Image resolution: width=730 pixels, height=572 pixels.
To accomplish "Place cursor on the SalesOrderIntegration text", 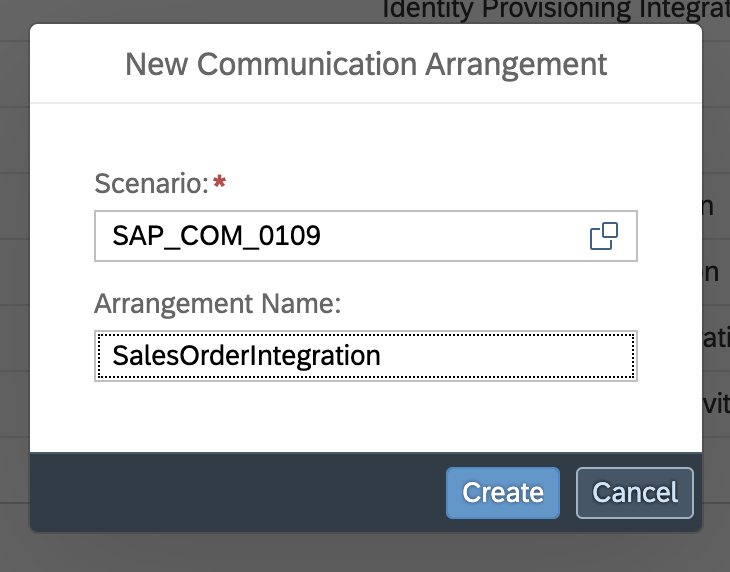I will [x=246, y=356].
